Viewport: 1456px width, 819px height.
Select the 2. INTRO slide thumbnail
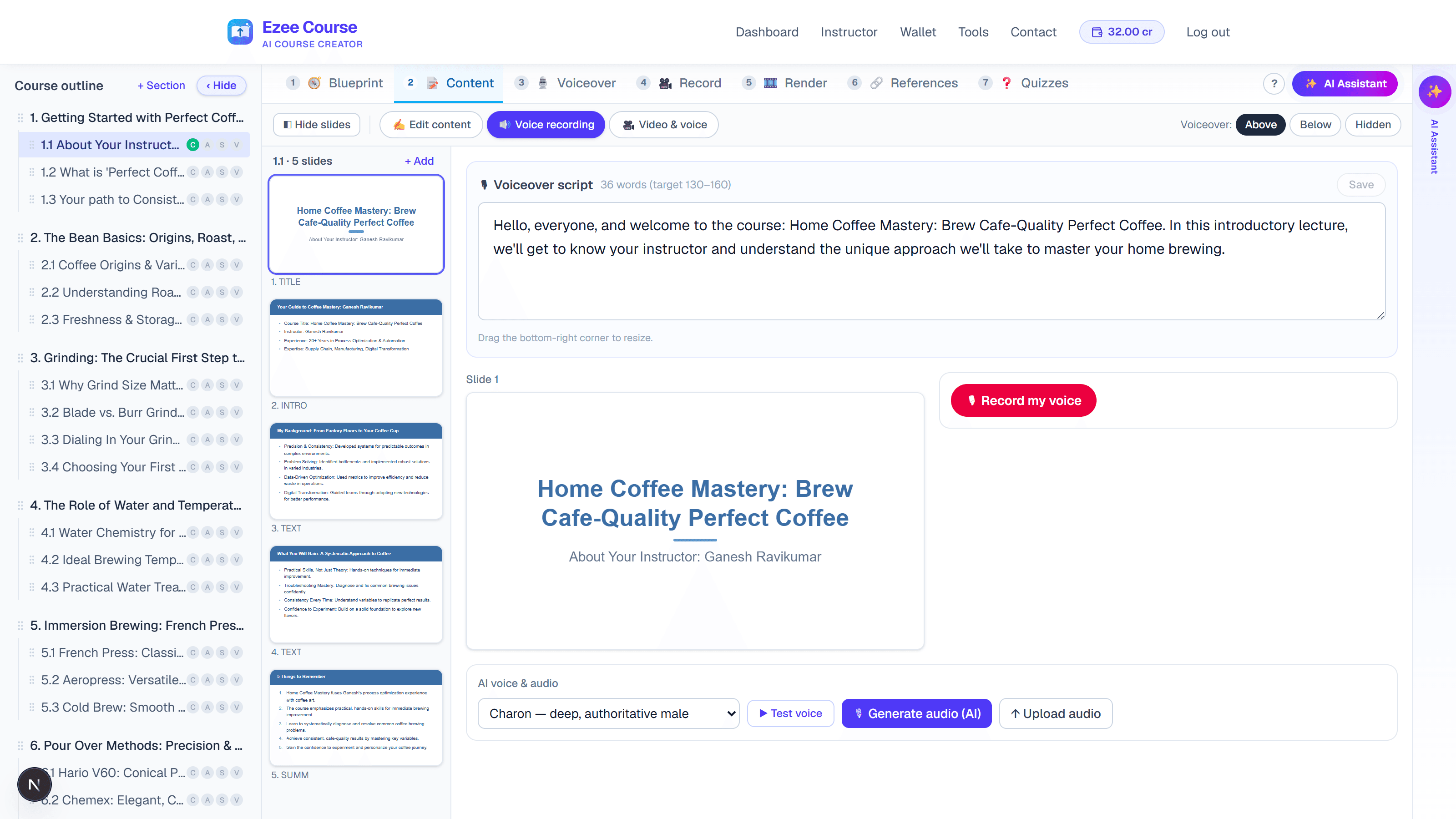click(x=356, y=347)
